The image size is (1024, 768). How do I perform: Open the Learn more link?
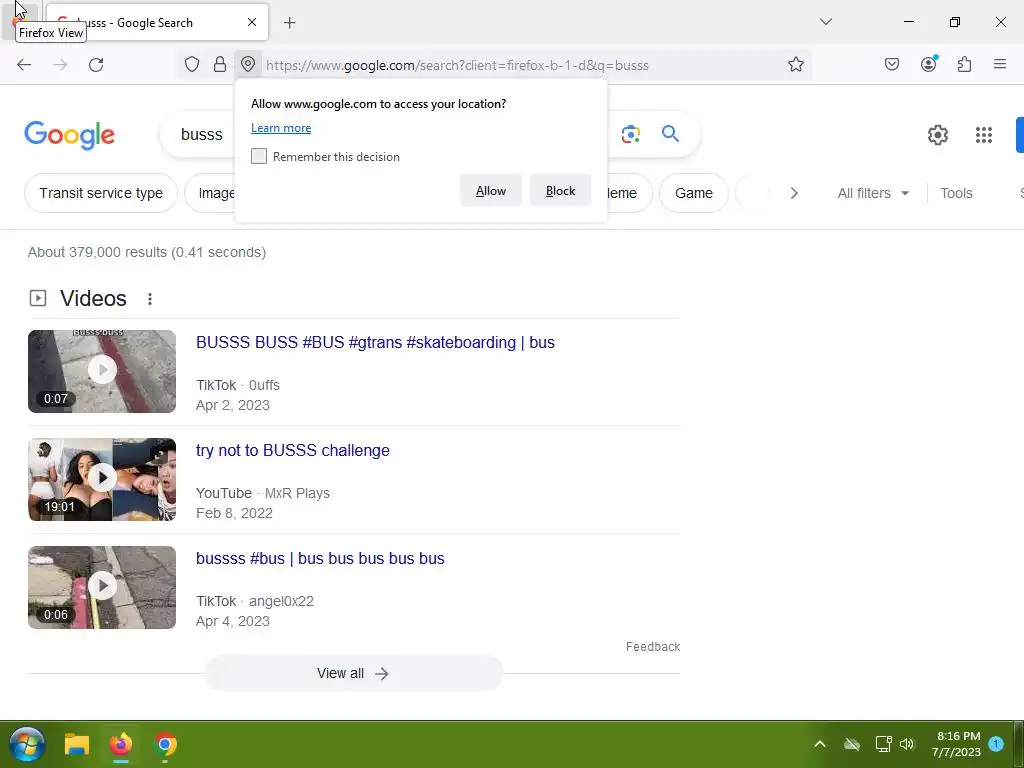[281, 128]
